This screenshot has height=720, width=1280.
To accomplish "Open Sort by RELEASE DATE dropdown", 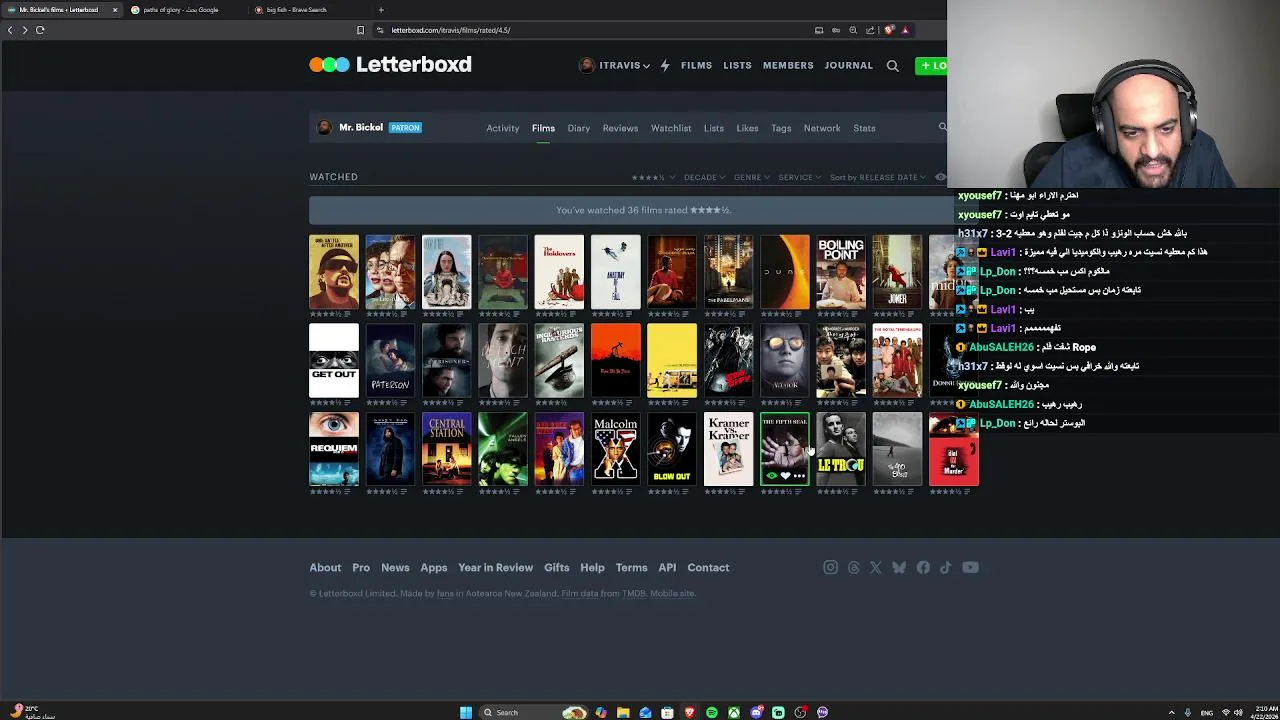I will pyautogui.click(x=878, y=177).
